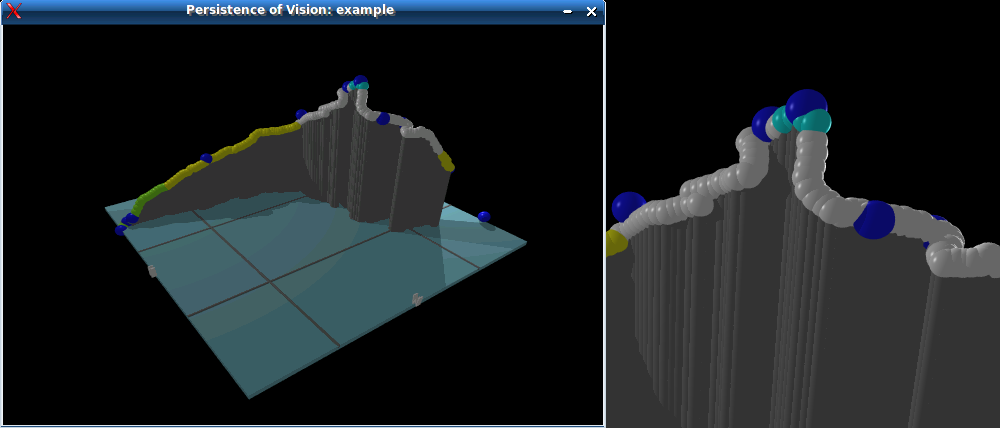1000x428 pixels.
Task: Minimize the Persistence of Vision window
Action: click(568, 11)
